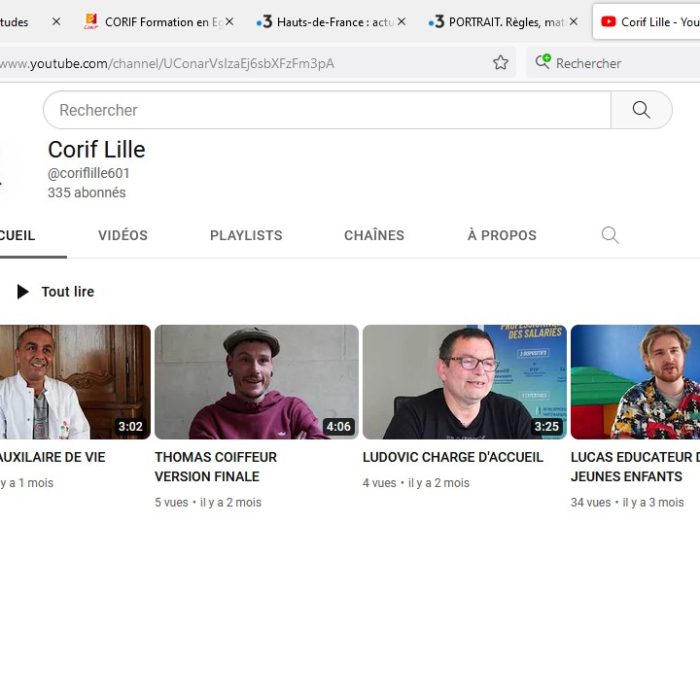Open the AUXILAIRE DE VIE video thumbnail
Viewport: 700px width, 700px height.
point(75,382)
